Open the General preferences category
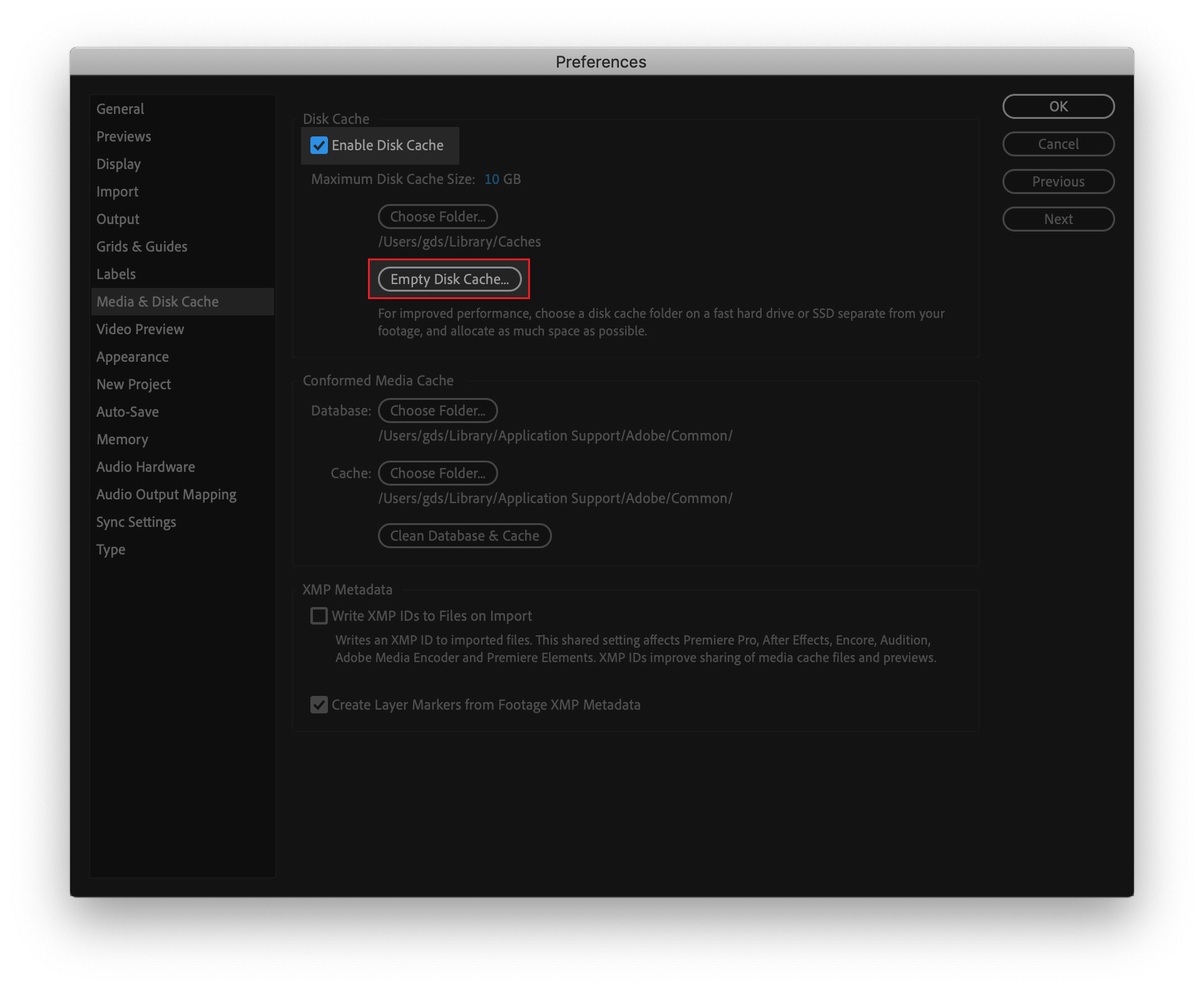Image resolution: width=1204 pixels, height=990 pixels. point(182,109)
